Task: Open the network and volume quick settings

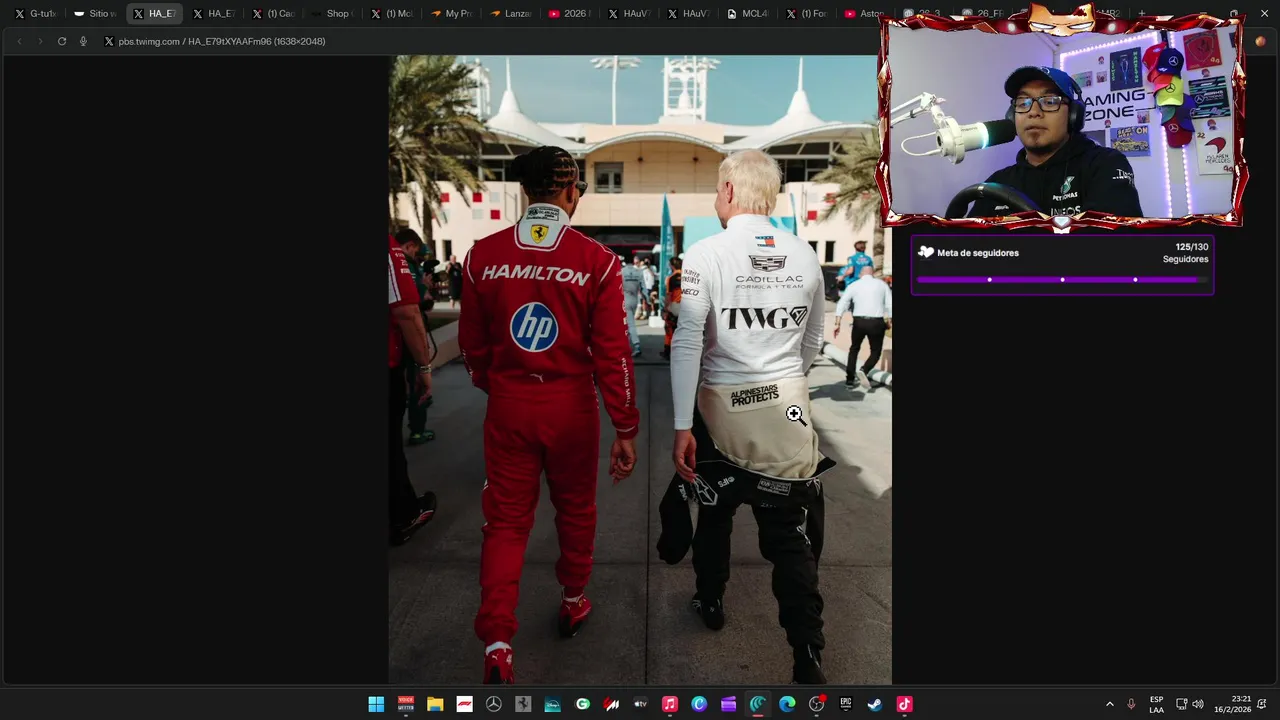Action: tap(1189, 704)
